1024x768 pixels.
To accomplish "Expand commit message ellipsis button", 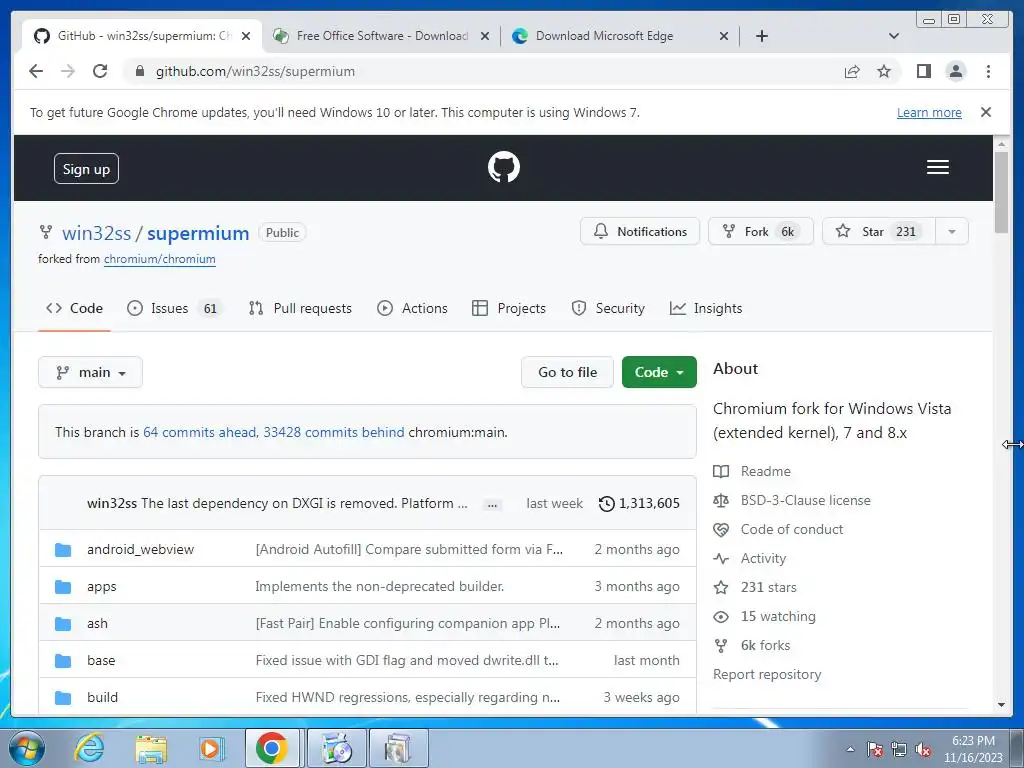I will tap(492, 504).
